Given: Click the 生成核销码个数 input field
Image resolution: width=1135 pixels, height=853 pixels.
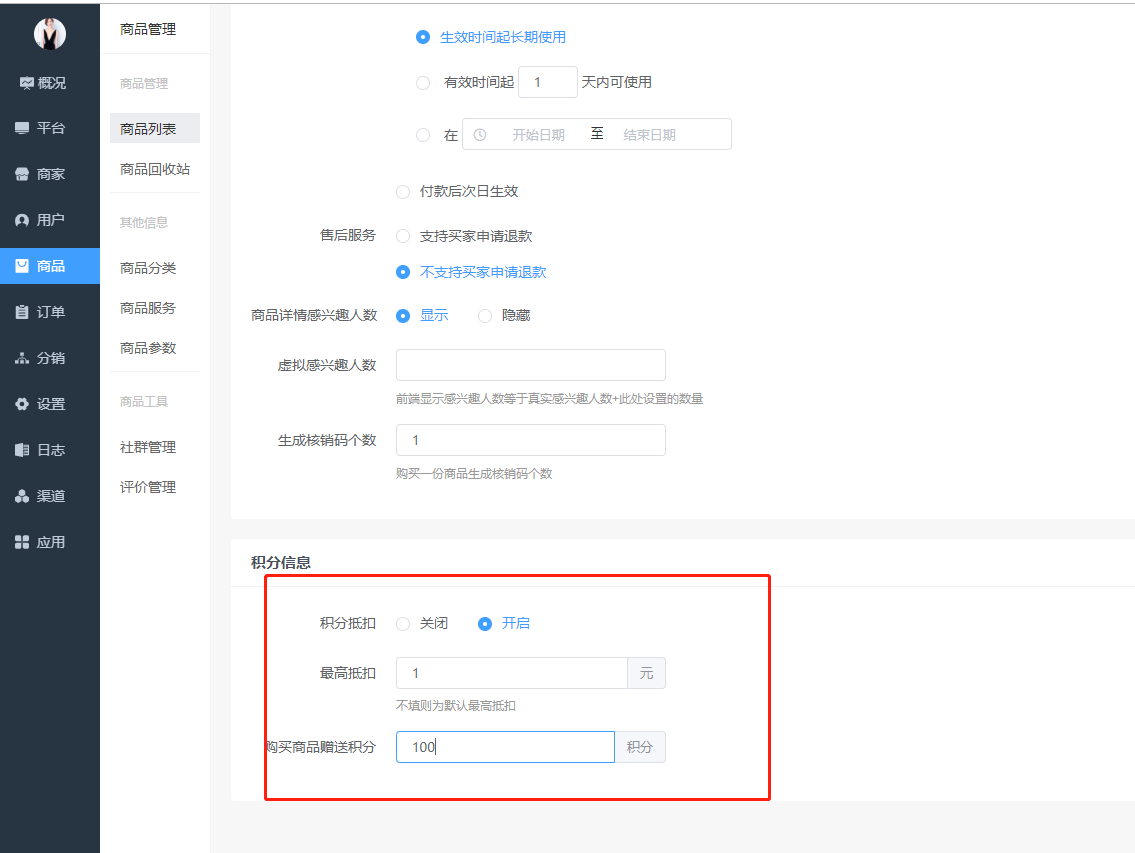Looking at the screenshot, I should pos(531,440).
